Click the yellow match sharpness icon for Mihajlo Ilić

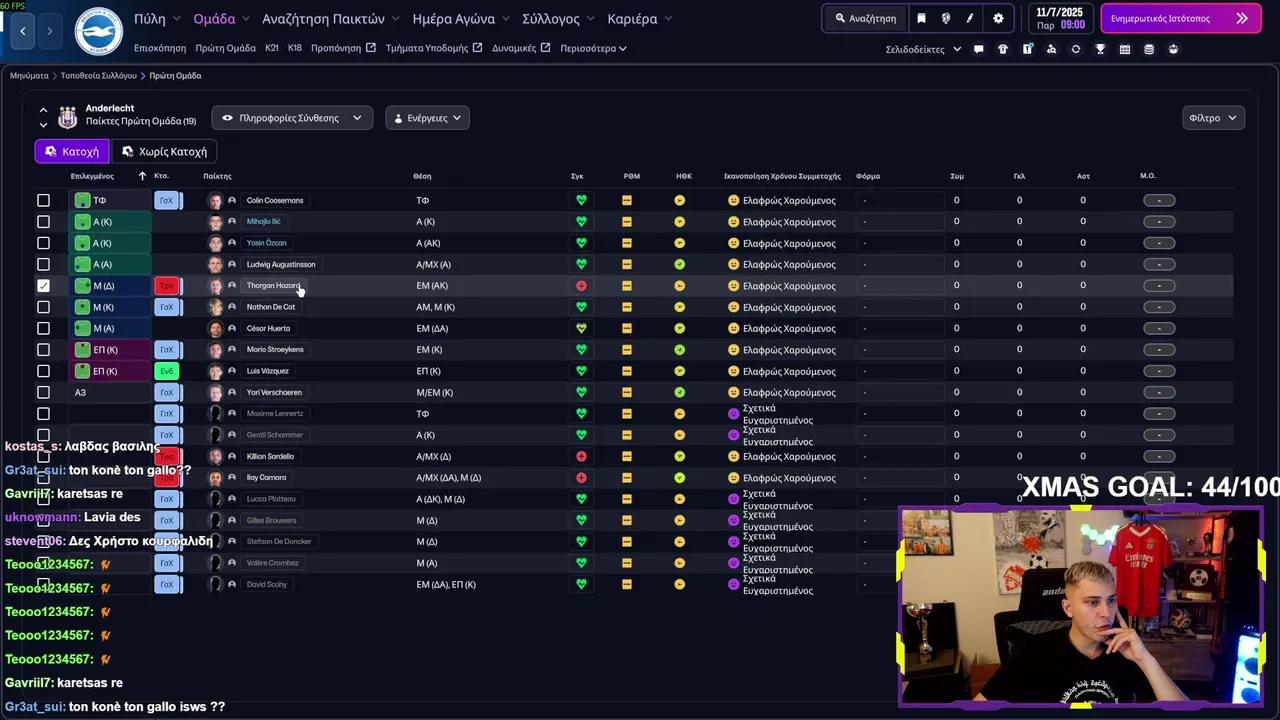[x=627, y=222]
